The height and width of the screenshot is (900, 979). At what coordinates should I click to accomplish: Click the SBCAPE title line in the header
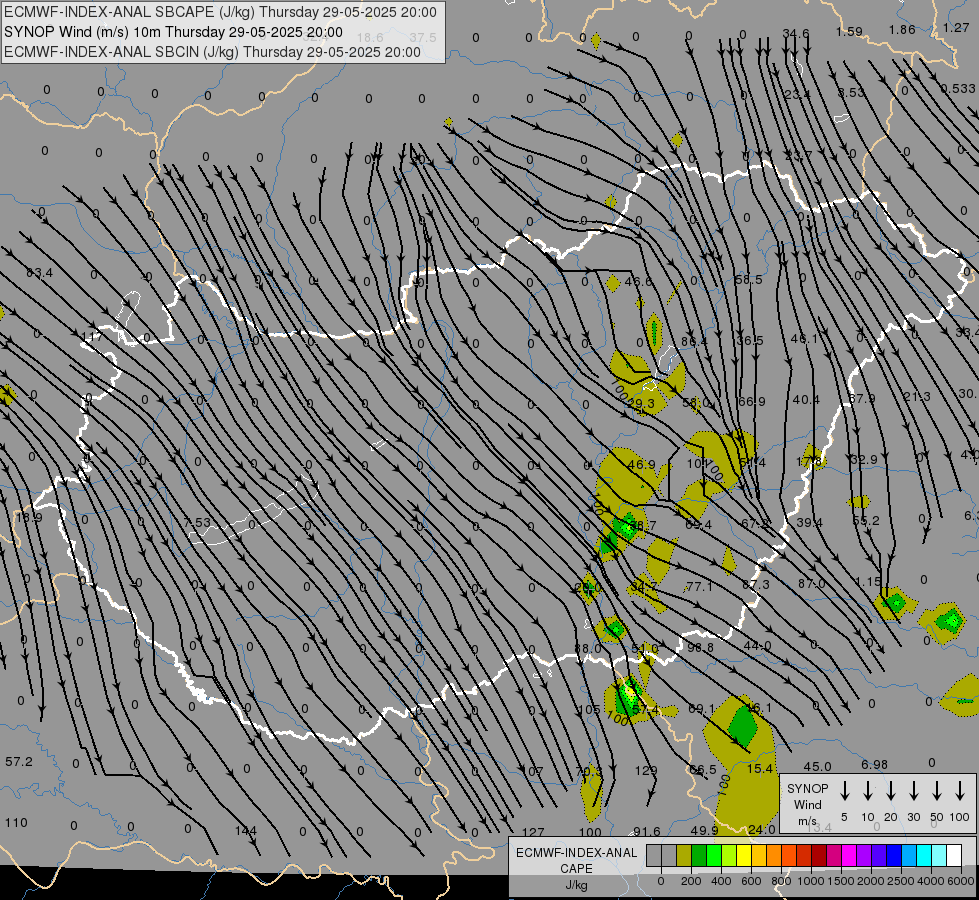point(220,12)
